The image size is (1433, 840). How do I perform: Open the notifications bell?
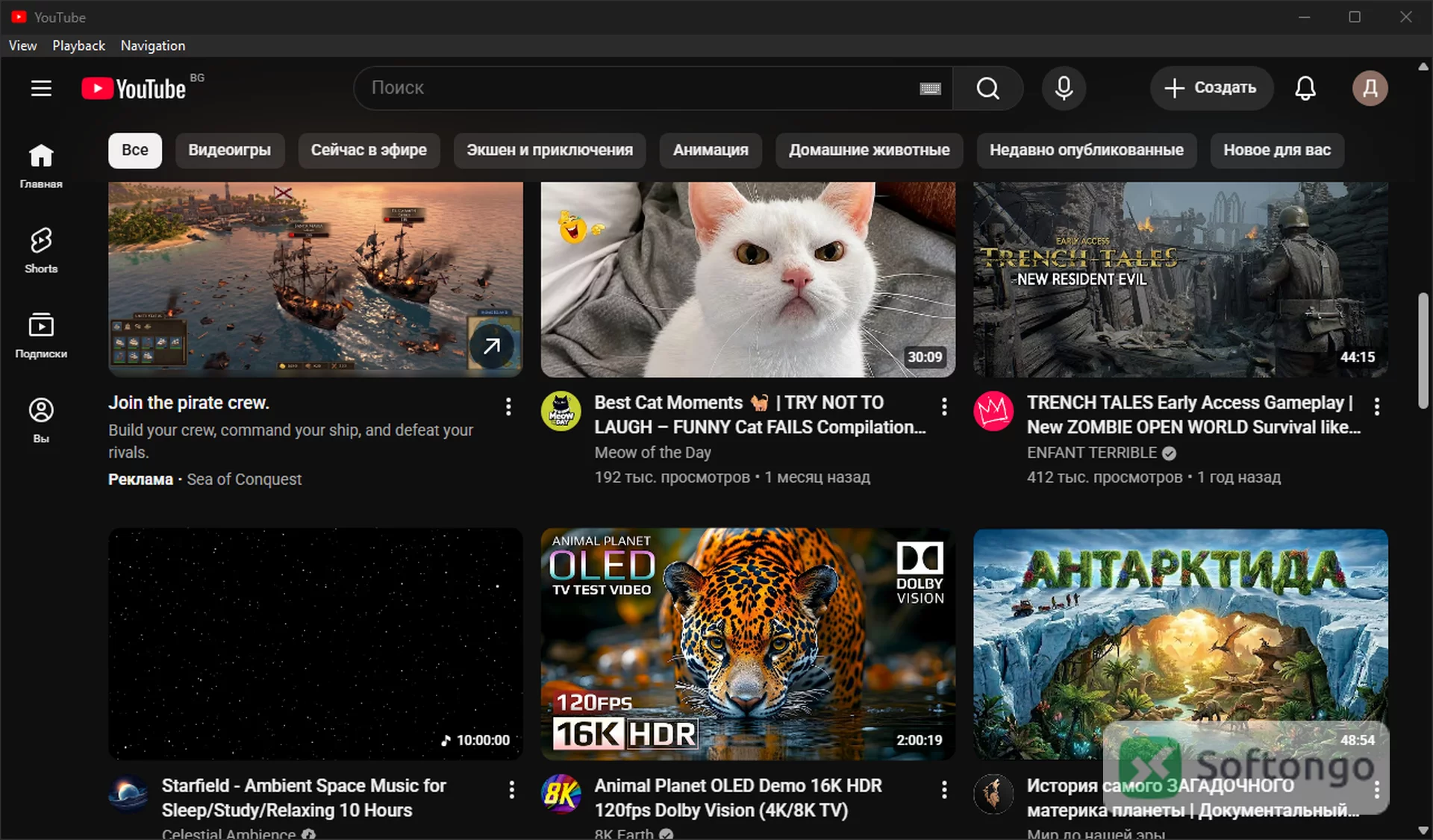coord(1305,88)
